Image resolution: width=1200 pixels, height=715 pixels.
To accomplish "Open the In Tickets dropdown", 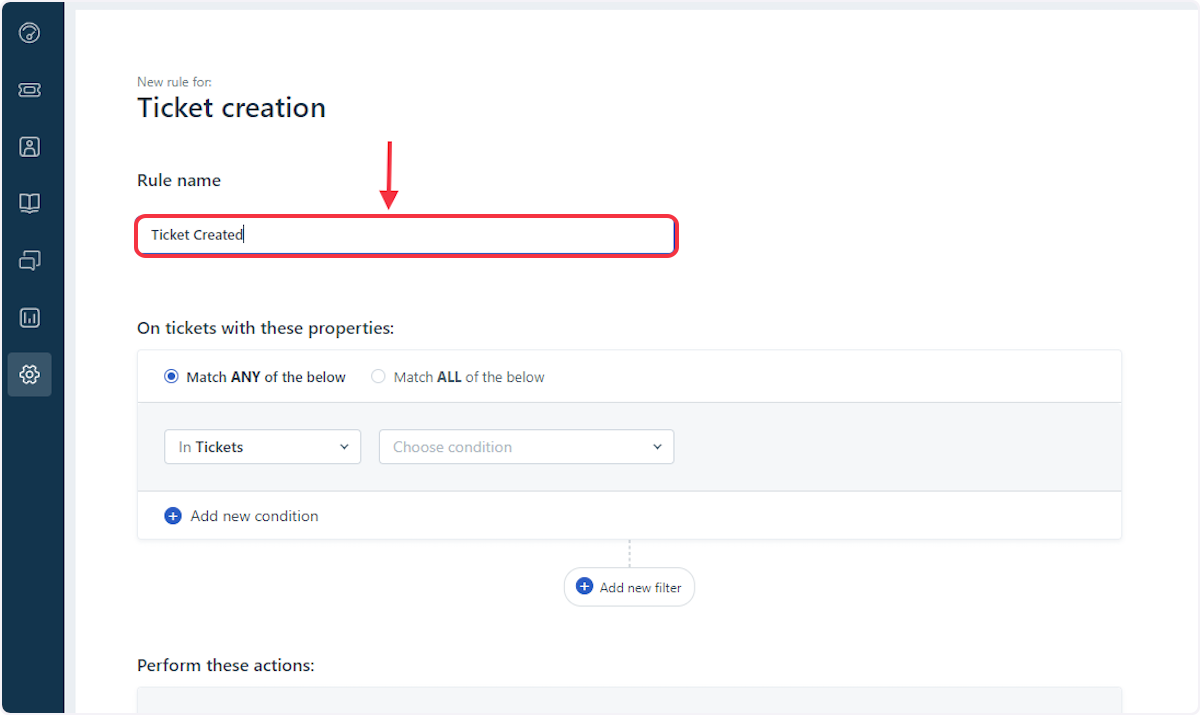I will [x=262, y=447].
